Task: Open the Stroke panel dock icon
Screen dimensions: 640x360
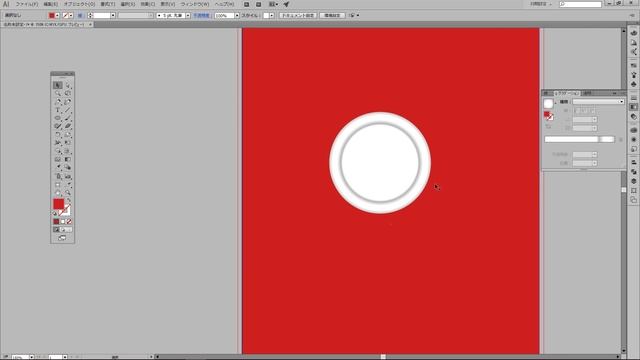Action: click(x=633, y=98)
